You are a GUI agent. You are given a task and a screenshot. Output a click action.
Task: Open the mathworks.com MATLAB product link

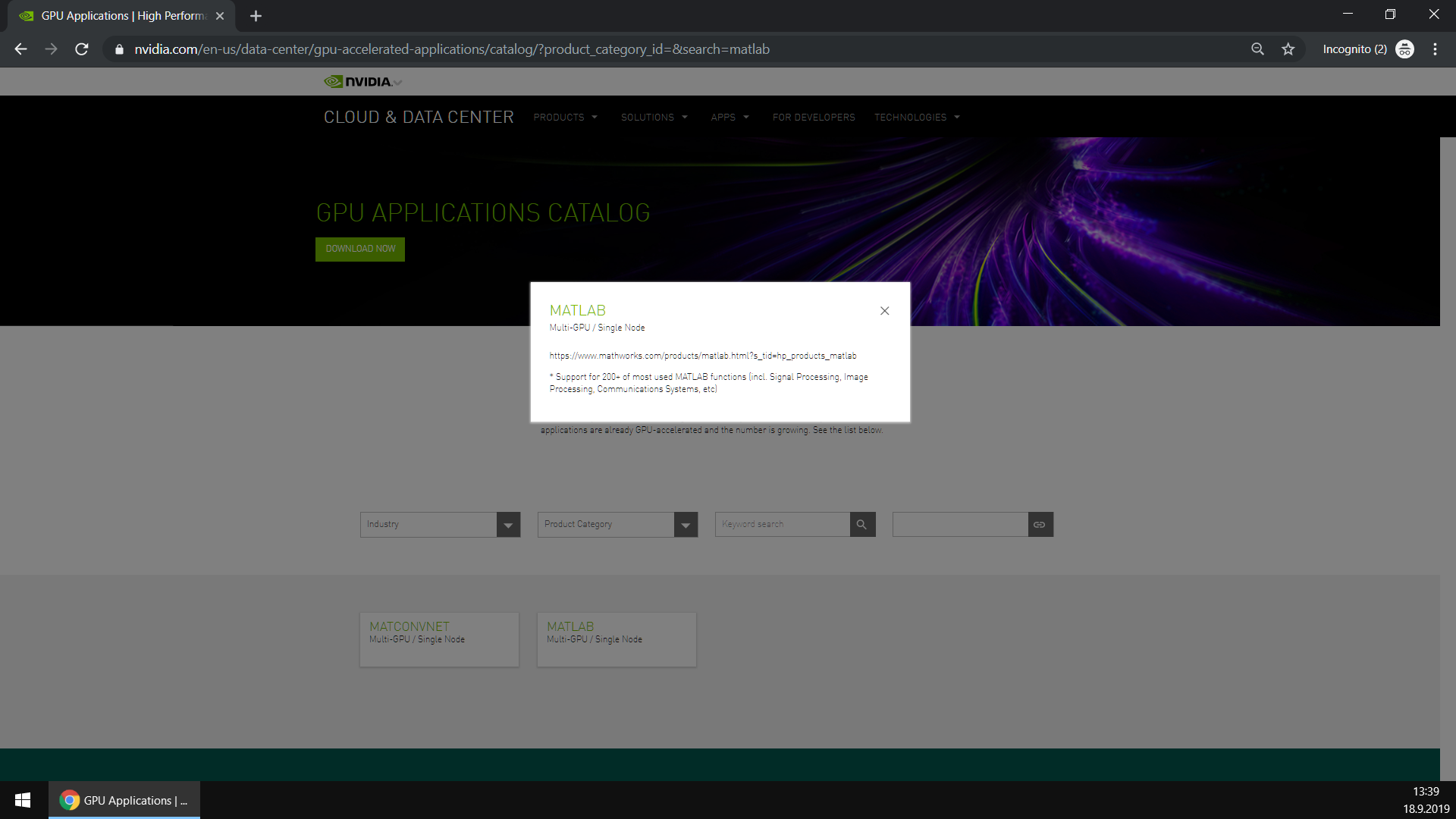[x=702, y=356]
